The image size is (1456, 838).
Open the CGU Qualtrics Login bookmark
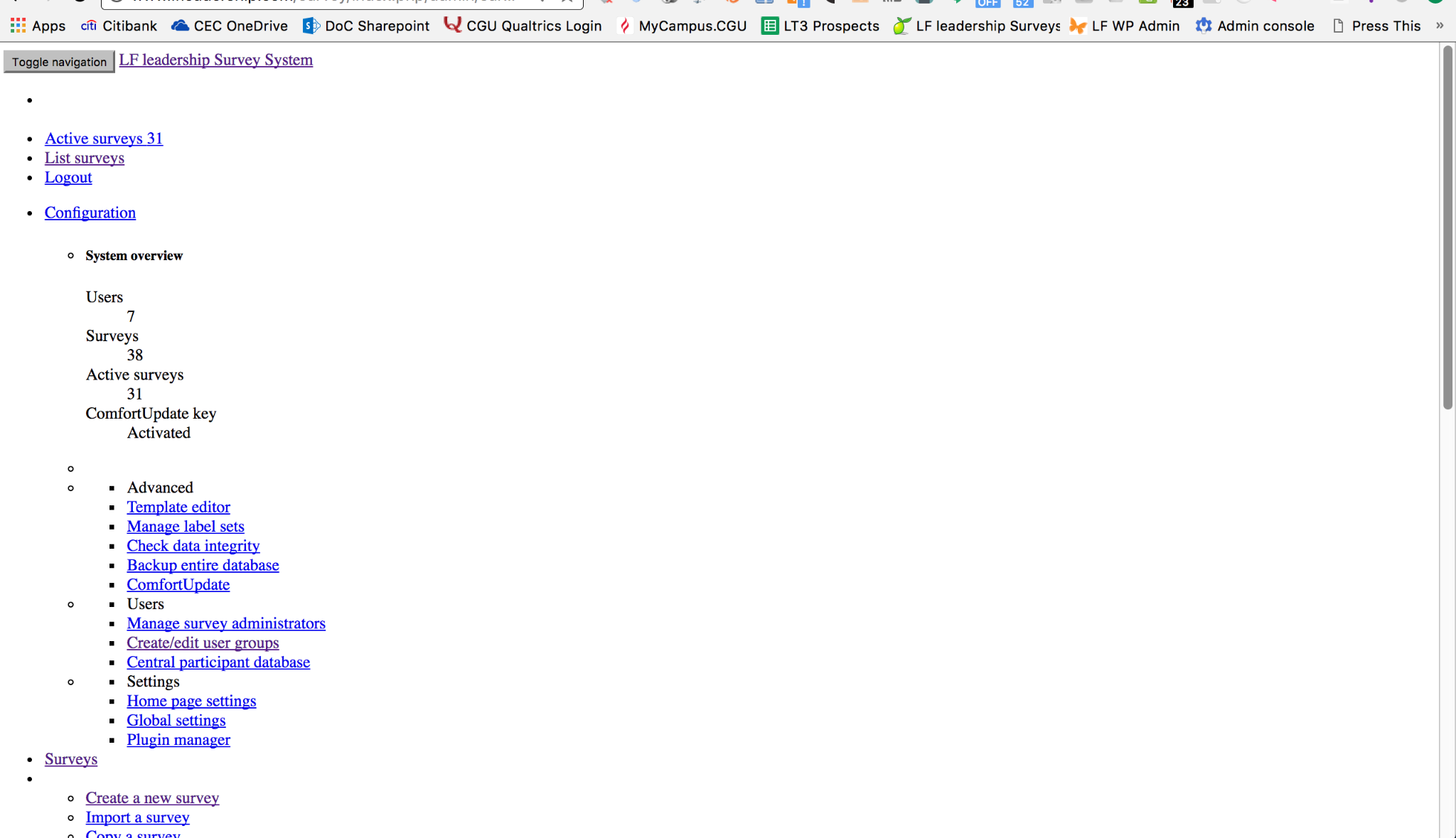pos(523,26)
